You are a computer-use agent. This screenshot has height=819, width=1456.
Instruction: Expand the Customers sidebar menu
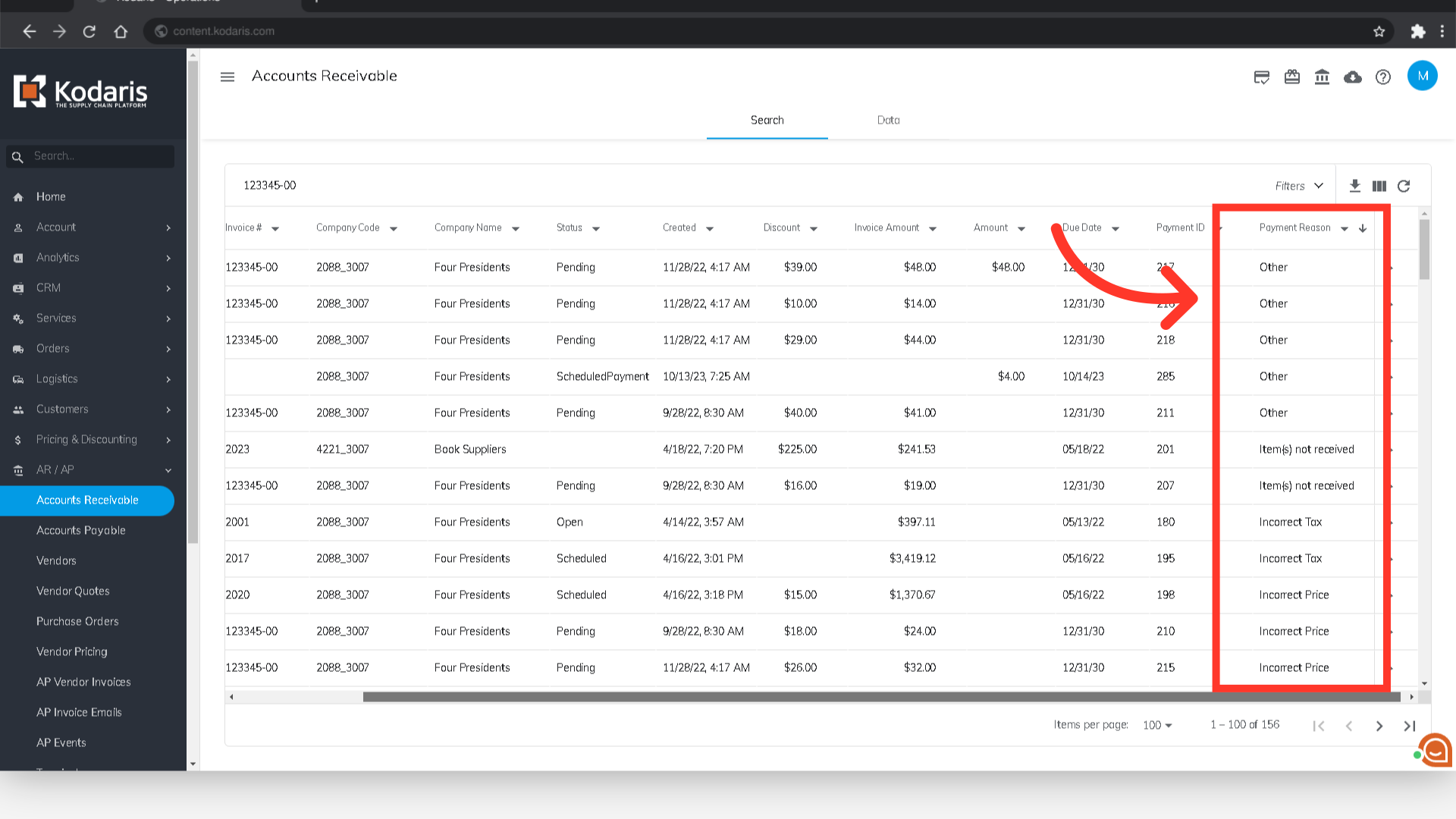93,409
